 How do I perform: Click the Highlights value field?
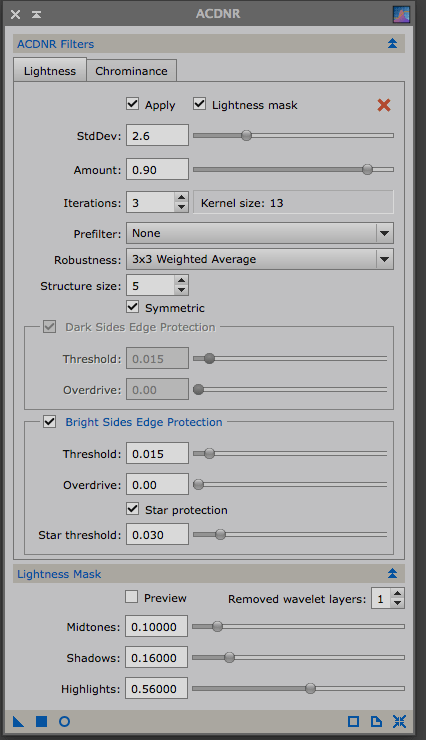pos(156,689)
